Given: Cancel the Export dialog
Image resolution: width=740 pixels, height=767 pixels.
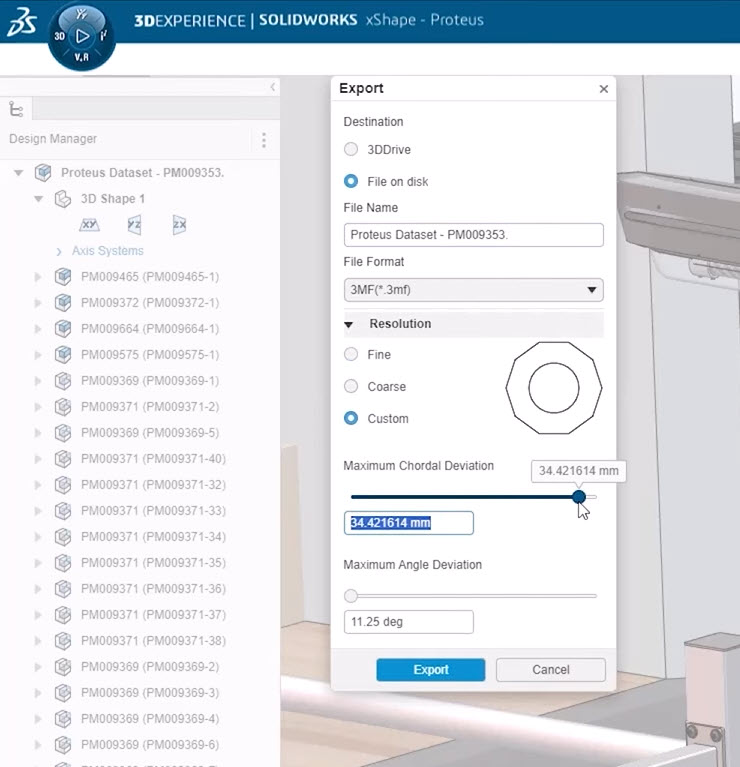Looking at the screenshot, I should [x=550, y=670].
